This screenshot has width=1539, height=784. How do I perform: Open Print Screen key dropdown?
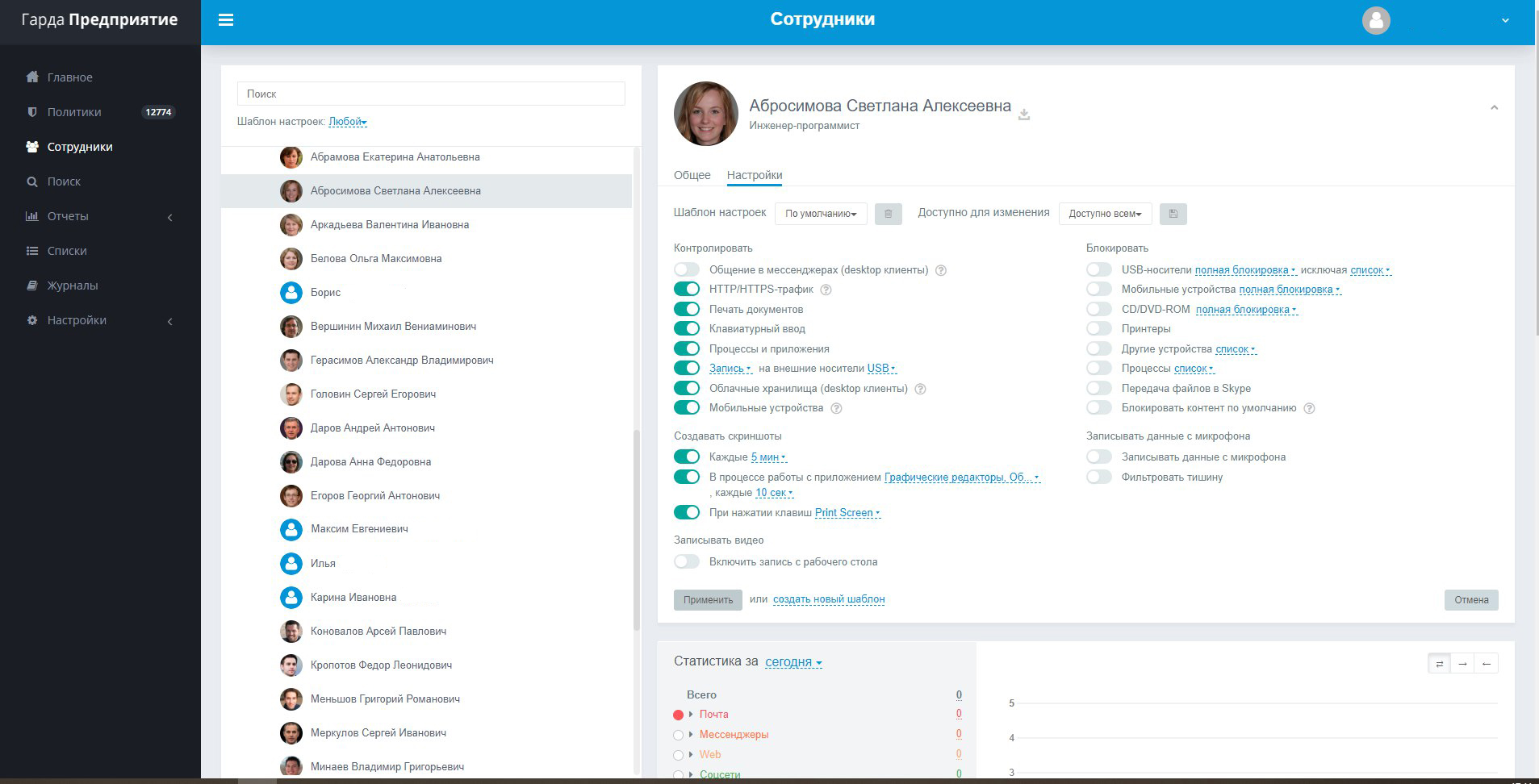(847, 513)
